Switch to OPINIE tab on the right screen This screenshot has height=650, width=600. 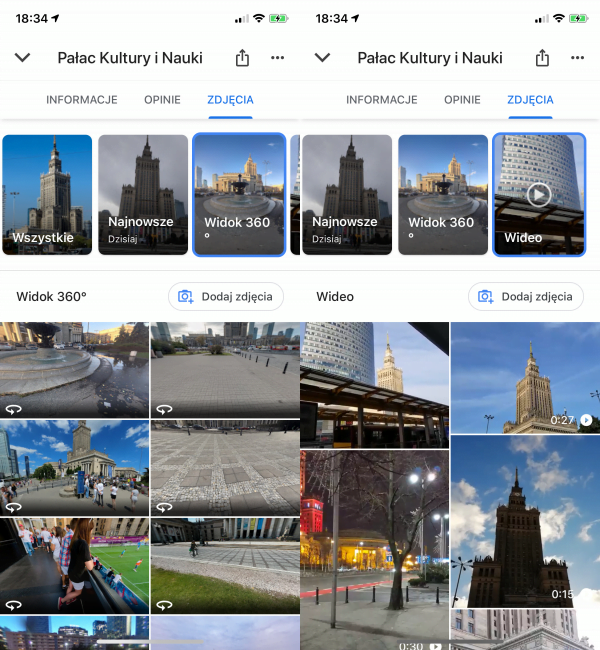point(462,100)
